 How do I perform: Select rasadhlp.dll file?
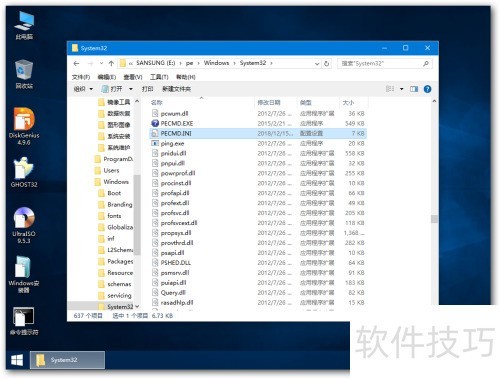pyautogui.click(x=177, y=303)
